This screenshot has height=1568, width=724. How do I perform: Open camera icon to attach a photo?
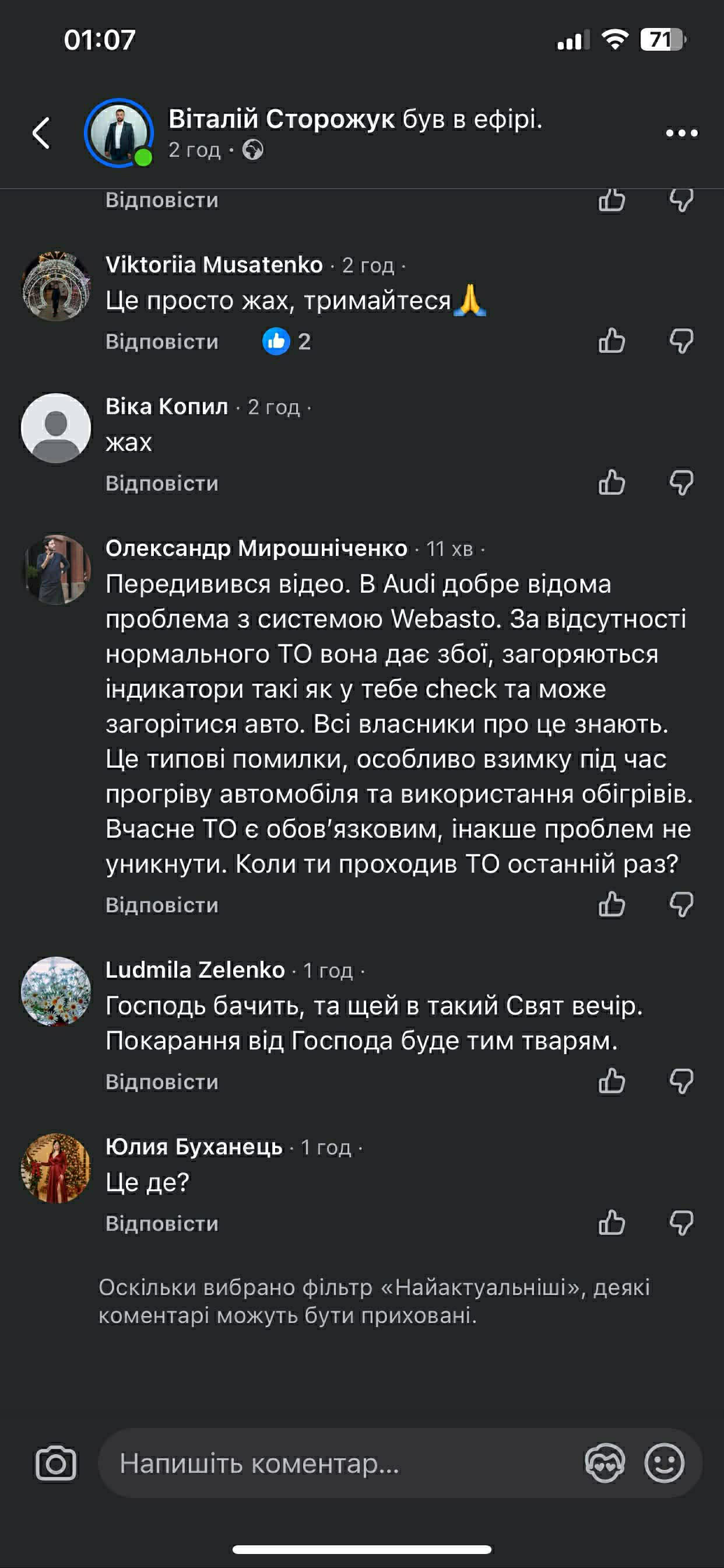[56, 1462]
